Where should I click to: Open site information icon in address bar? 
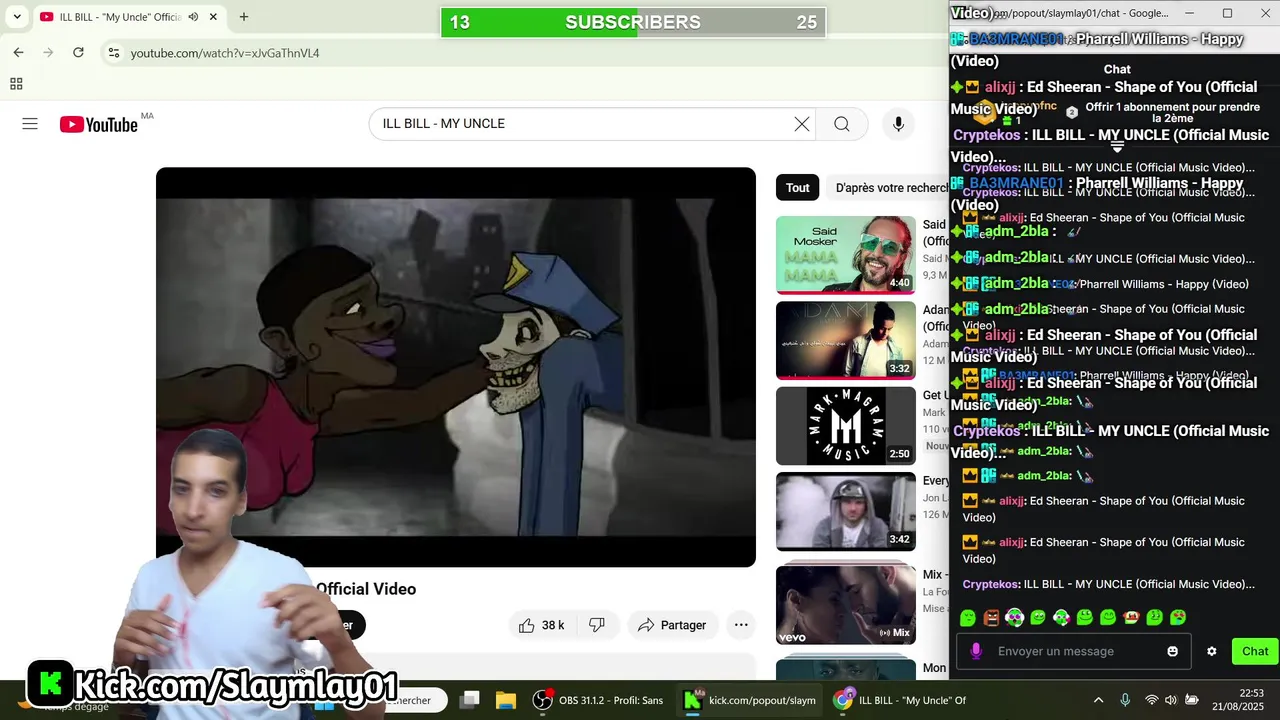[x=114, y=53]
